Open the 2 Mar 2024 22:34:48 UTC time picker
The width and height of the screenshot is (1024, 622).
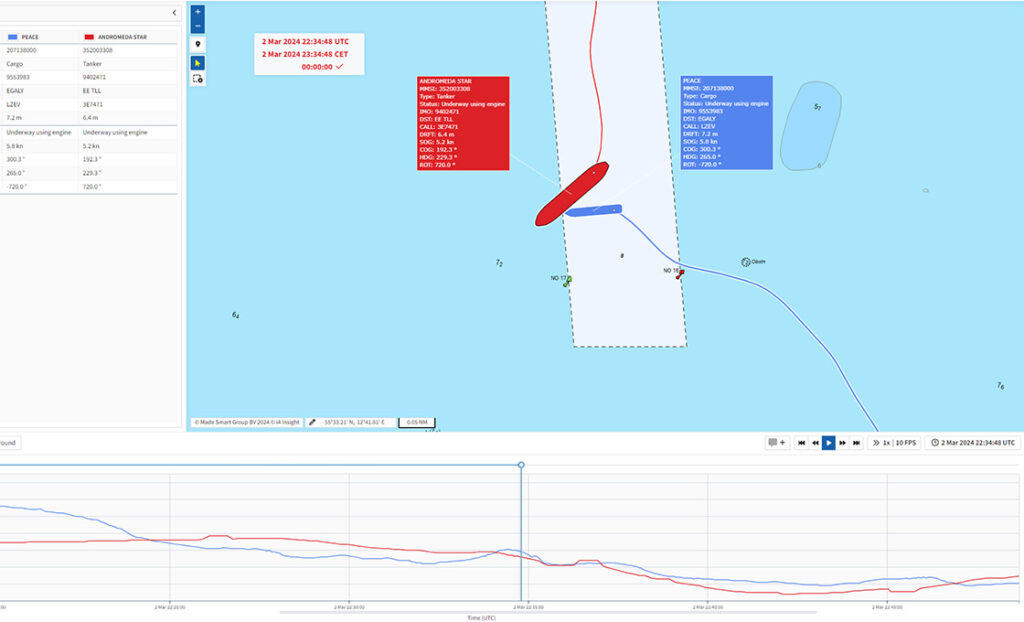click(x=972, y=443)
